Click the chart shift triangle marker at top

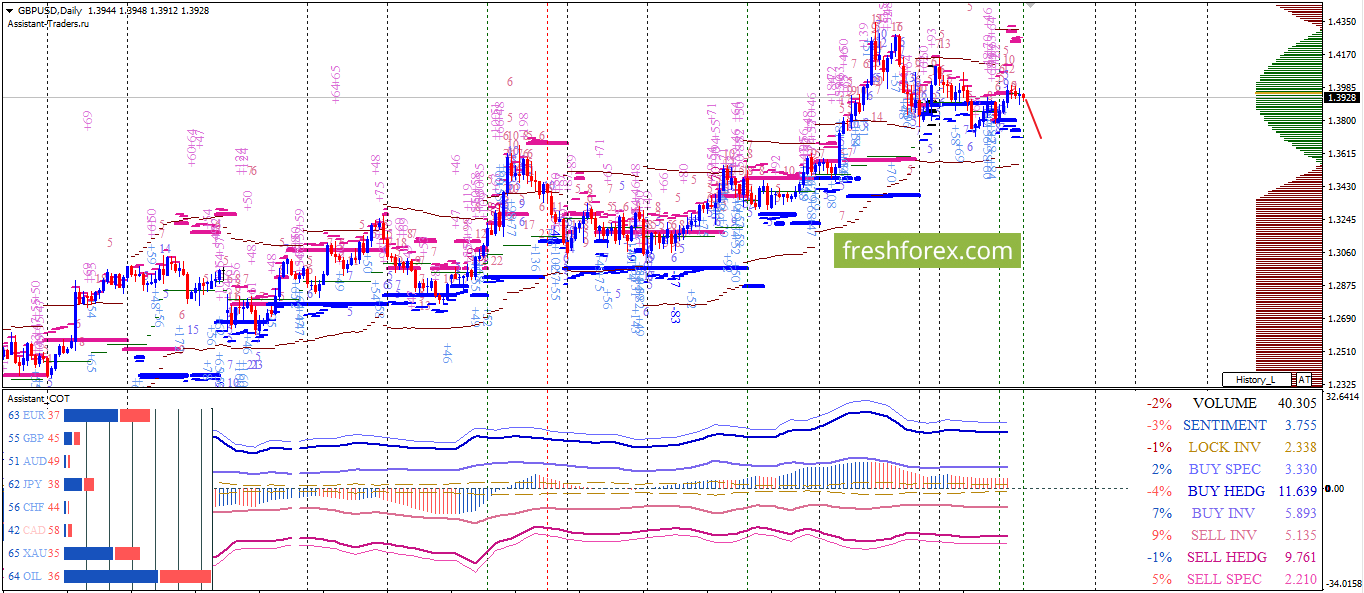[1030, 5]
